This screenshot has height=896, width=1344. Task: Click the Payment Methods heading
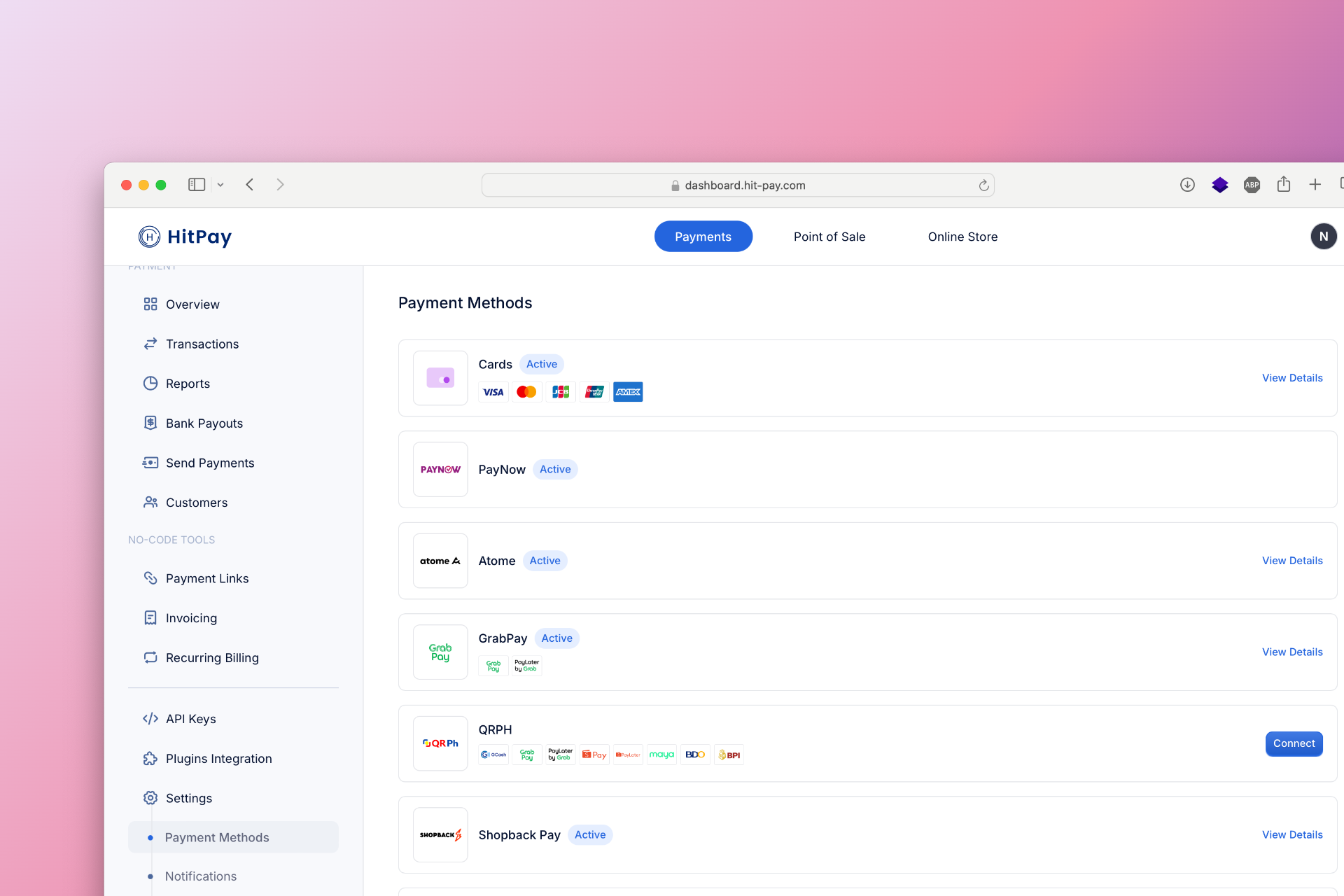click(x=465, y=303)
